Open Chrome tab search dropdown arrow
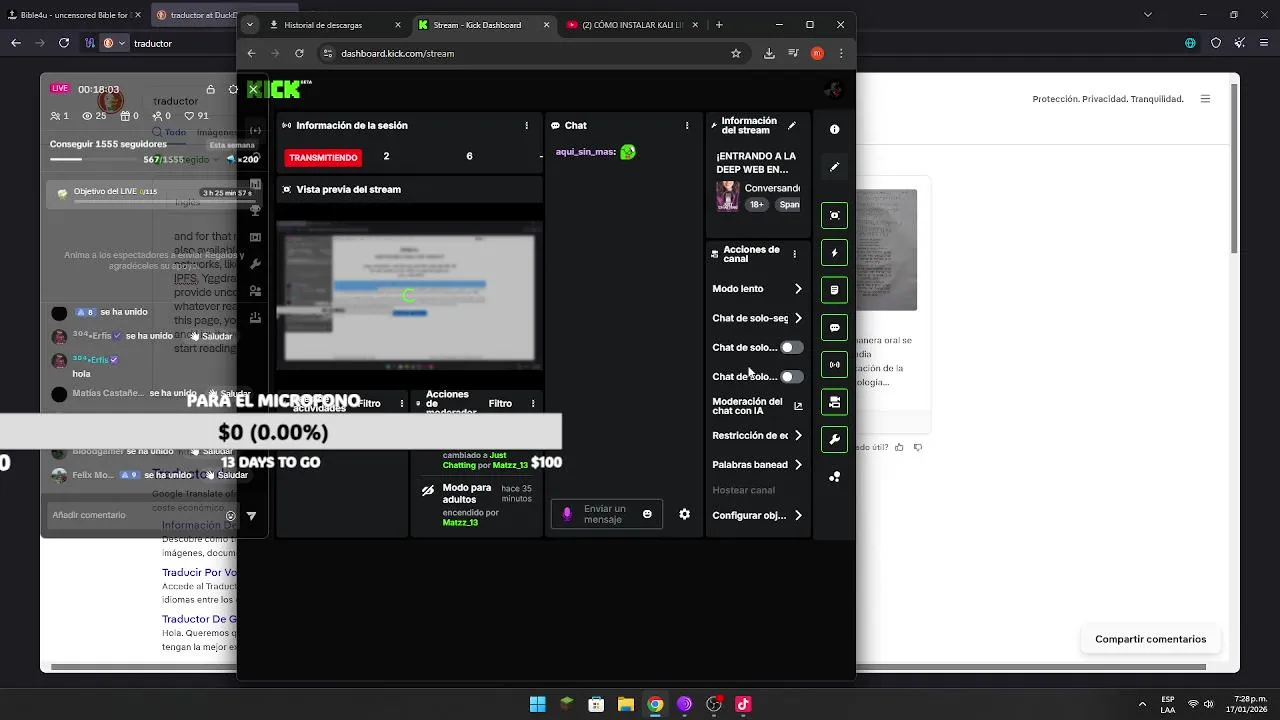Screen dimensions: 1280x720 point(250,25)
